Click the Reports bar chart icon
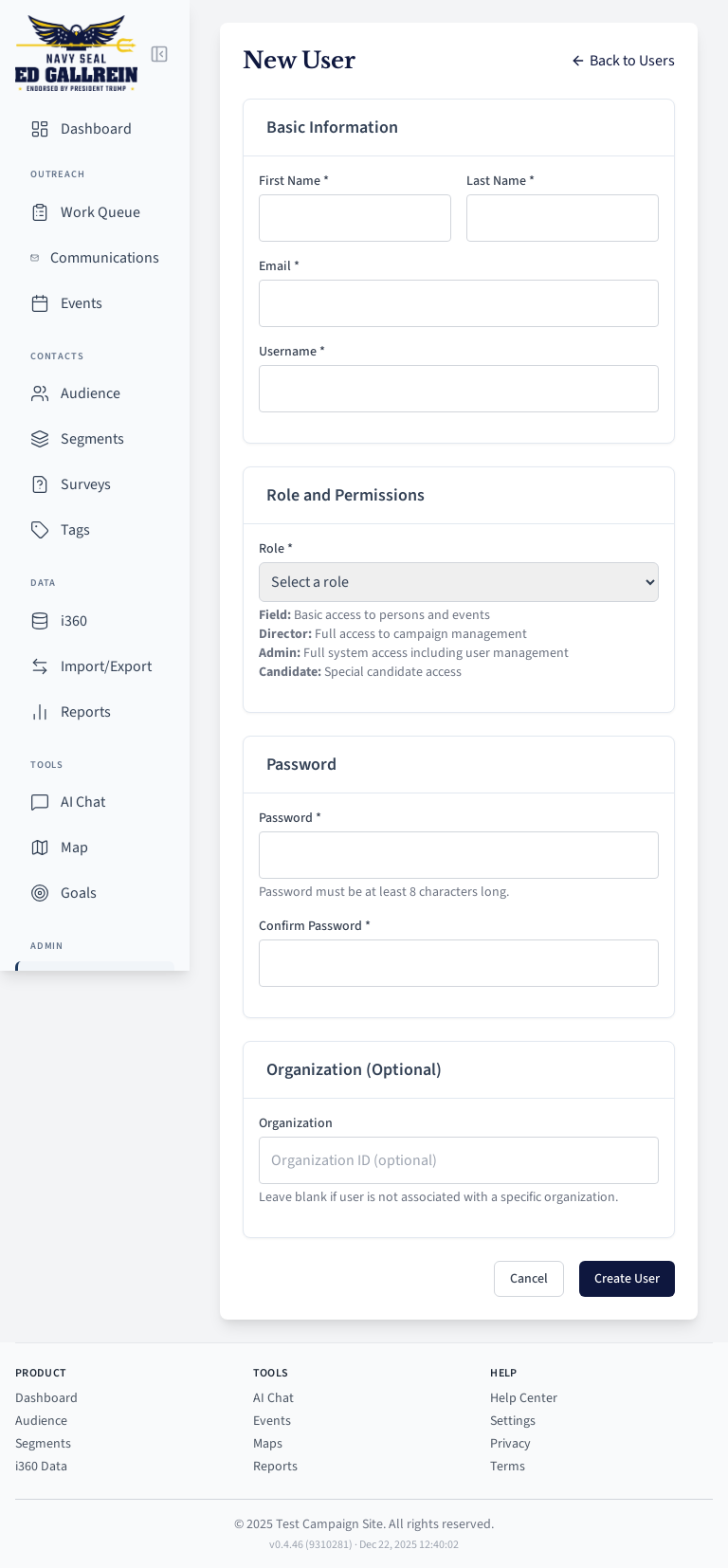The width and height of the screenshot is (728, 1568). [x=40, y=712]
